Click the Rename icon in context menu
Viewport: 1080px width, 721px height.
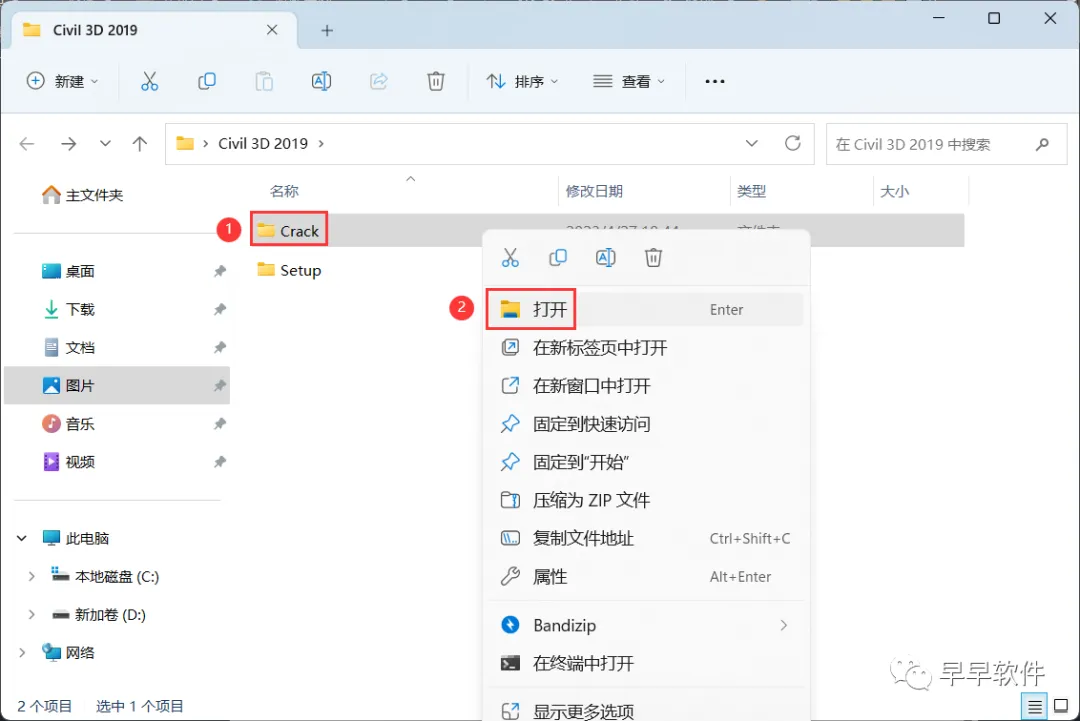coord(605,258)
